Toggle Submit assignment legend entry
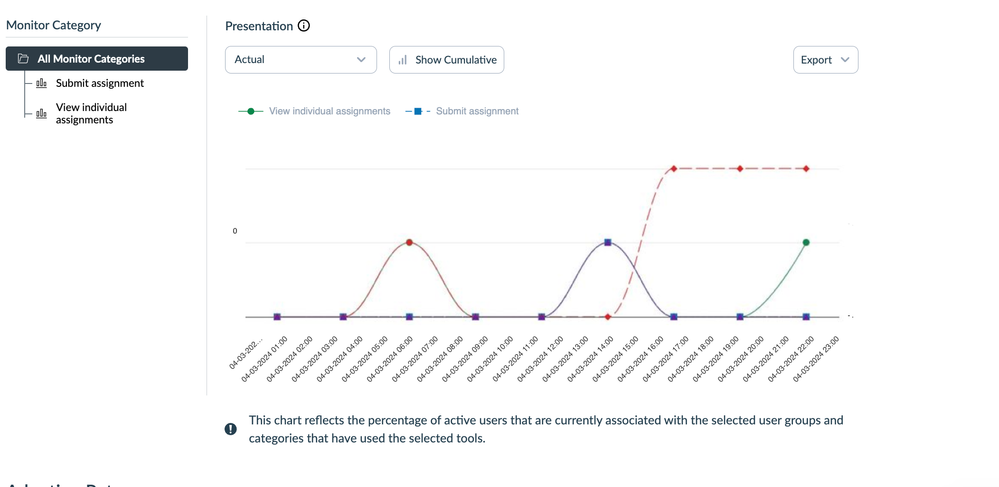 point(462,111)
